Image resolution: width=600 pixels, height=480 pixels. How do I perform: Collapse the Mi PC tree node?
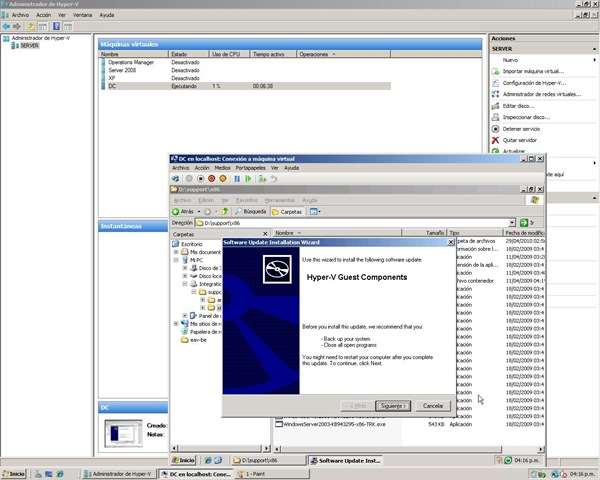176,260
